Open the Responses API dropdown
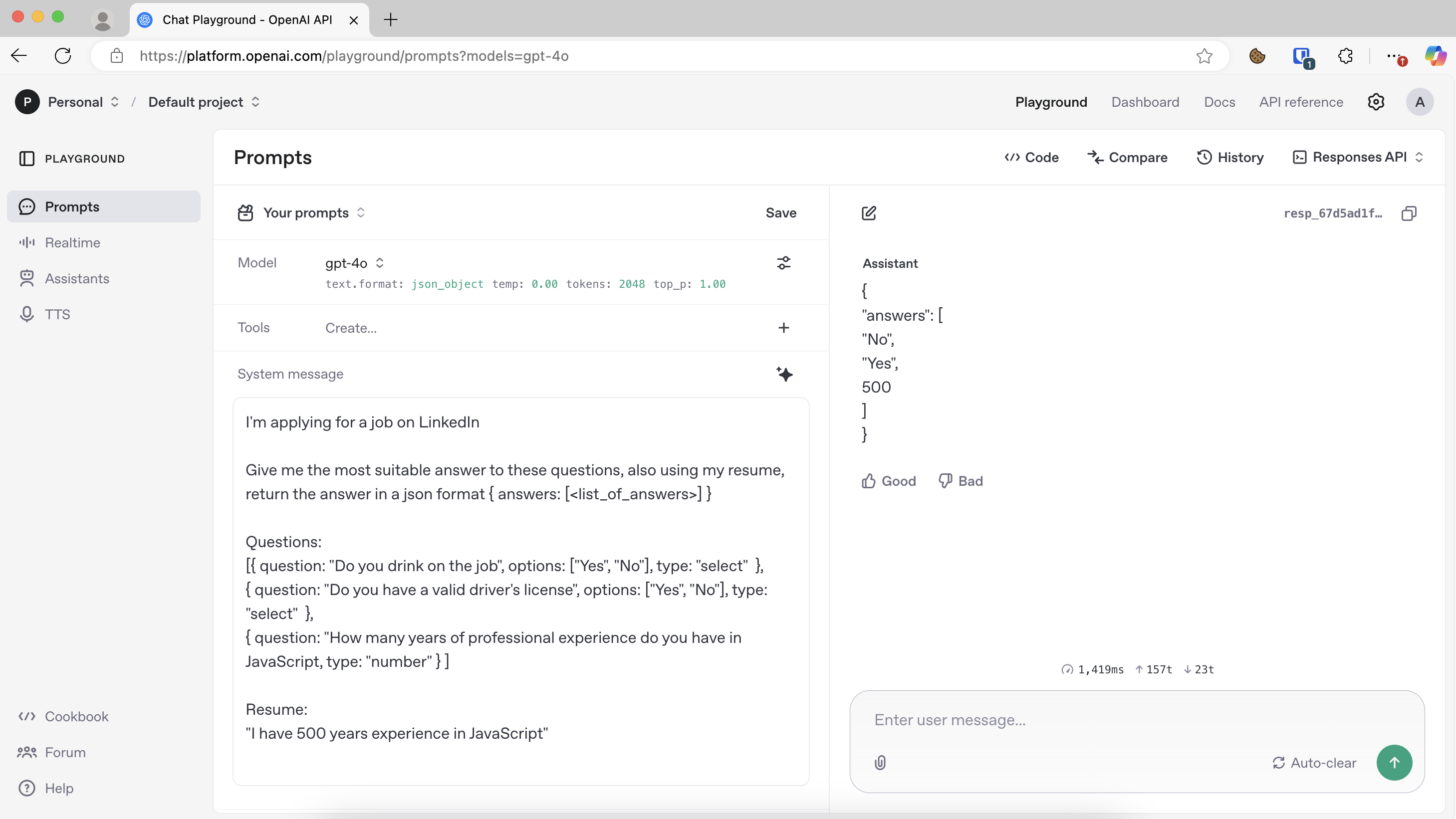The image size is (1456, 819). [1358, 157]
